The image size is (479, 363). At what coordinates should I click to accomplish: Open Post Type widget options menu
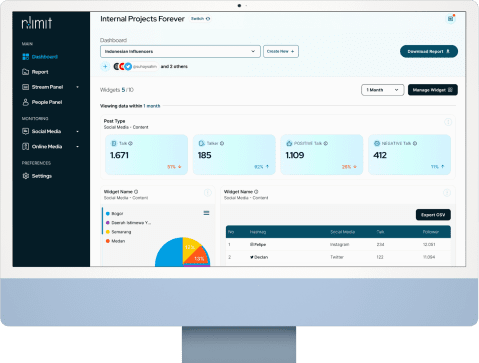point(448,122)
